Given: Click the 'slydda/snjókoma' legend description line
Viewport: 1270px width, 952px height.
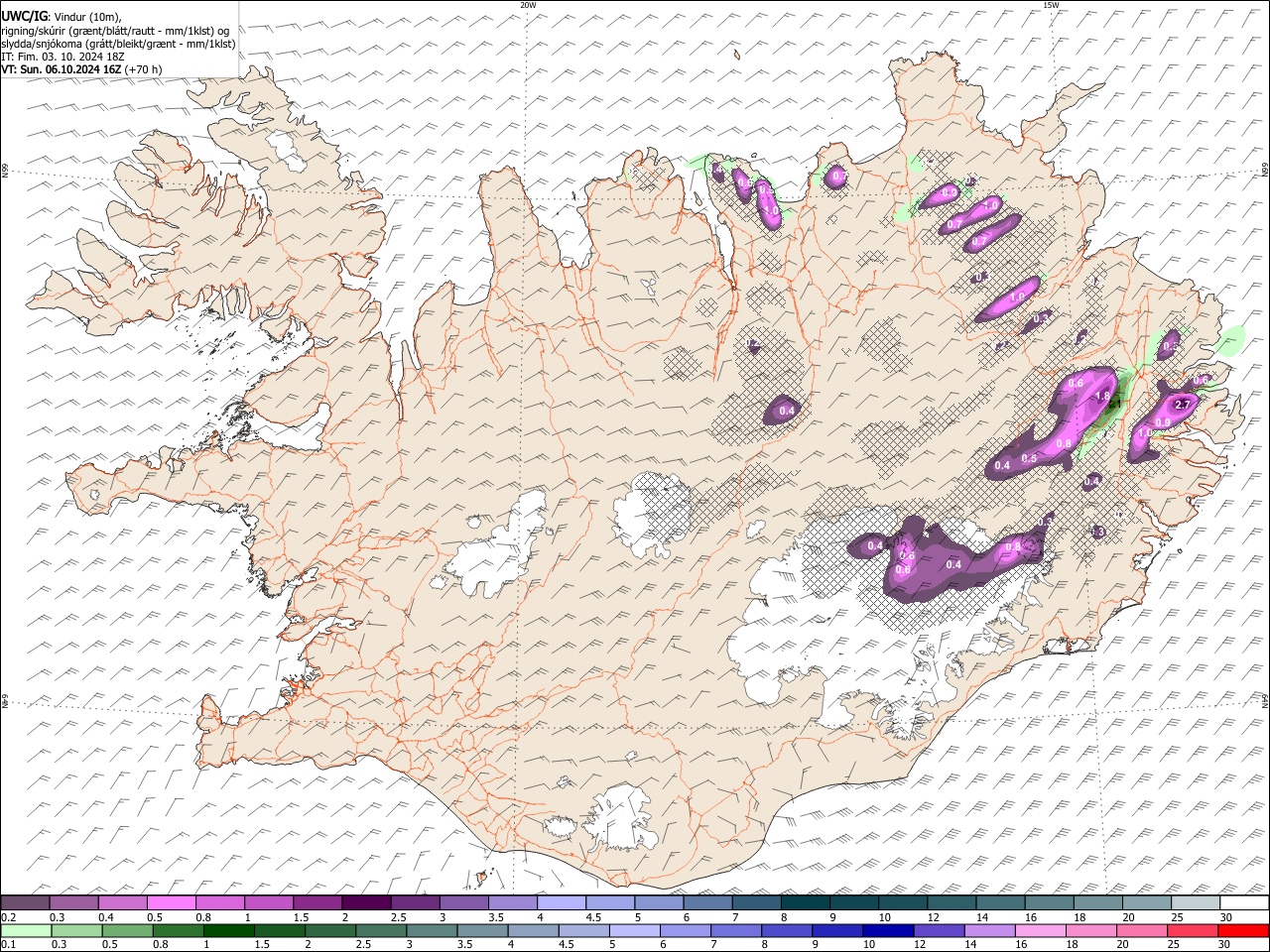Looking at the screenshot, I should [119, 44].
